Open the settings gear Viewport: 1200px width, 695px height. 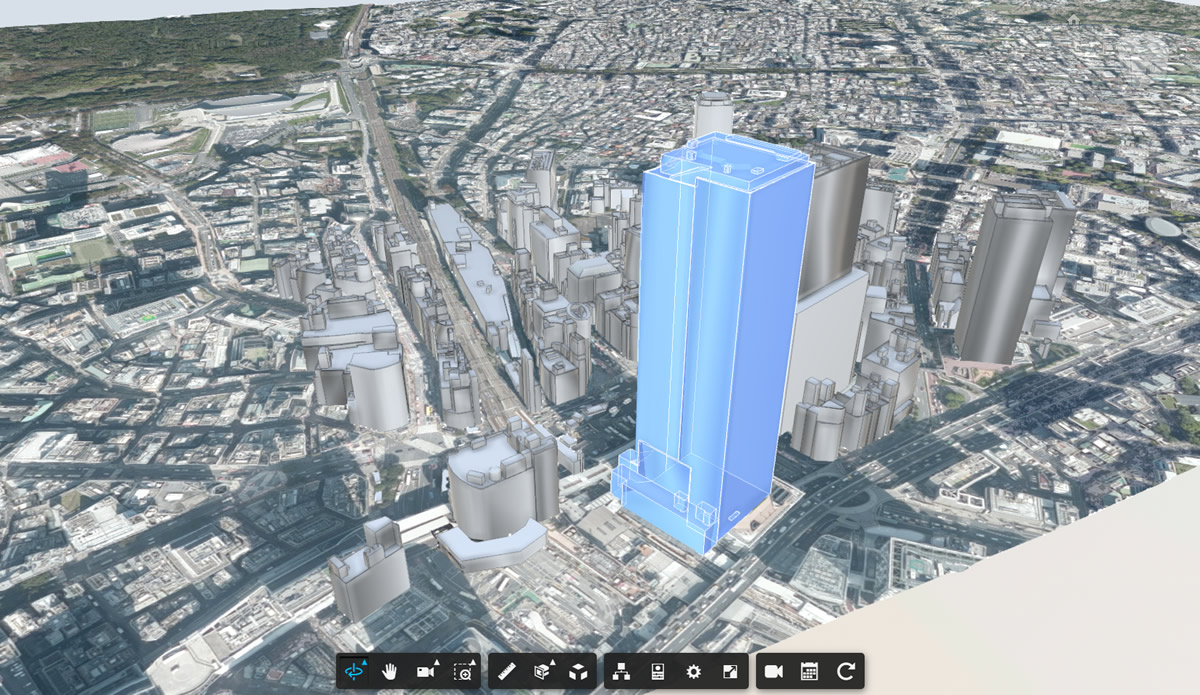click(693, 669)
